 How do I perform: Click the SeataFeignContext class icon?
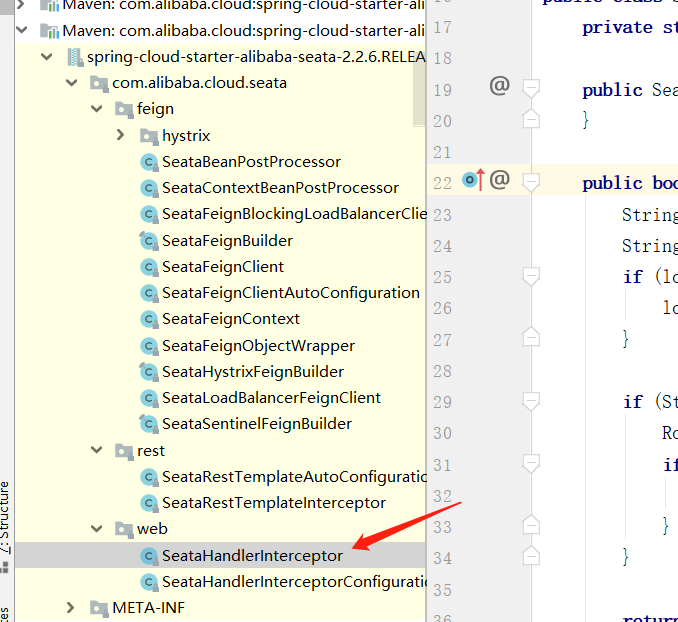coord(149,319)
